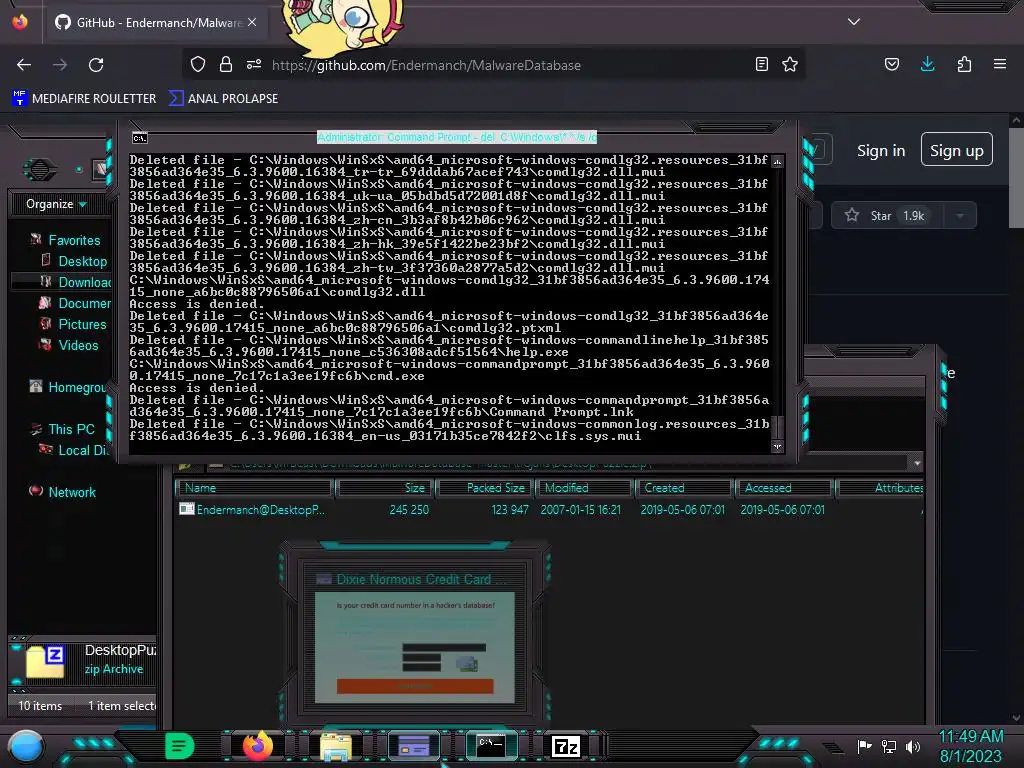Open the tracking protection shield icon

tap(198, 64)
